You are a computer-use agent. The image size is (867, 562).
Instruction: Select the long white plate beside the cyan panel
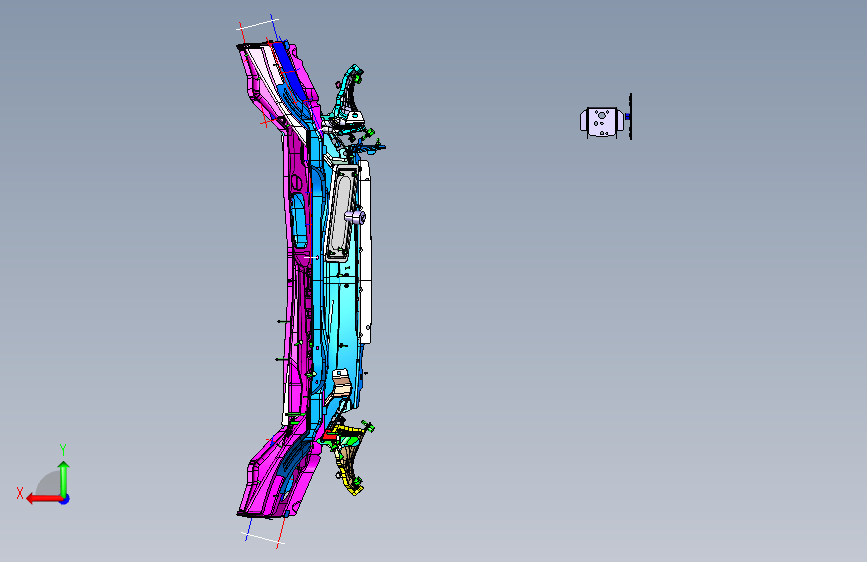tap(365, 252)
